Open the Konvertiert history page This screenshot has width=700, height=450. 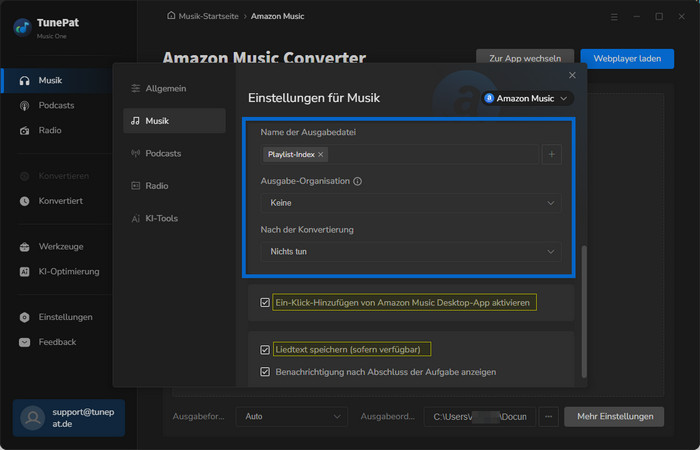coord(60,201)
